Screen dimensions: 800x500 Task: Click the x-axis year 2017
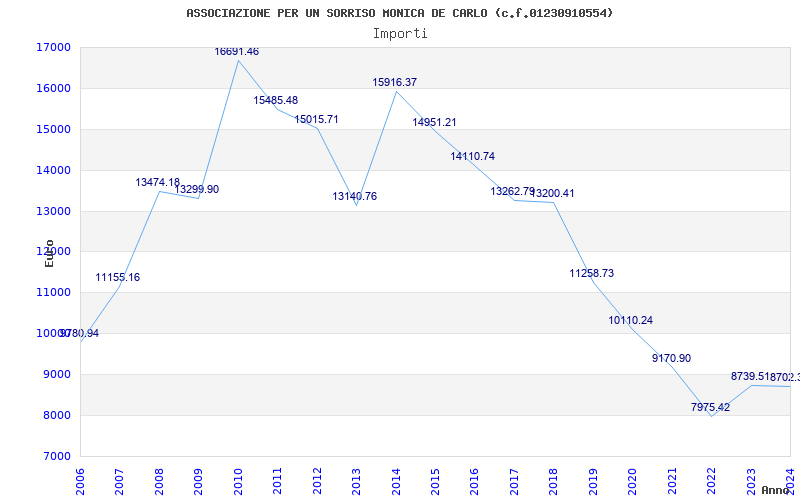514,482
